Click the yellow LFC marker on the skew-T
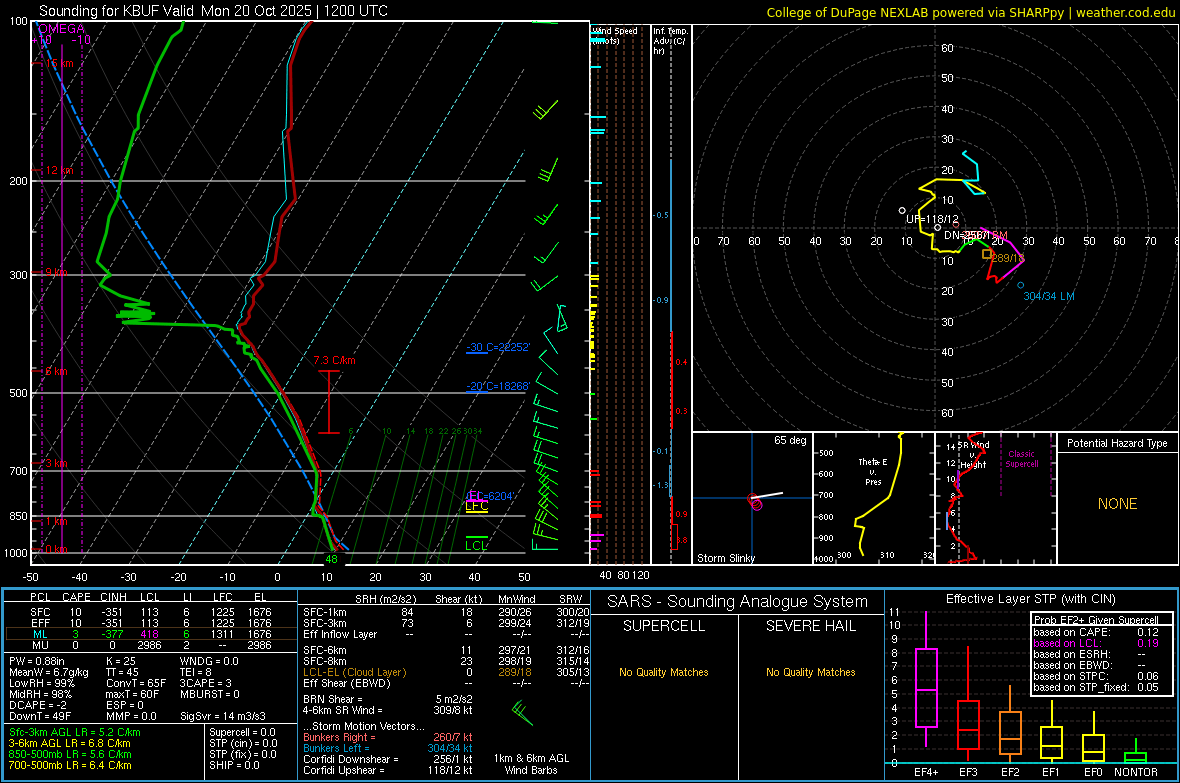Screen dimensions: 1180x783 (476, 506)
